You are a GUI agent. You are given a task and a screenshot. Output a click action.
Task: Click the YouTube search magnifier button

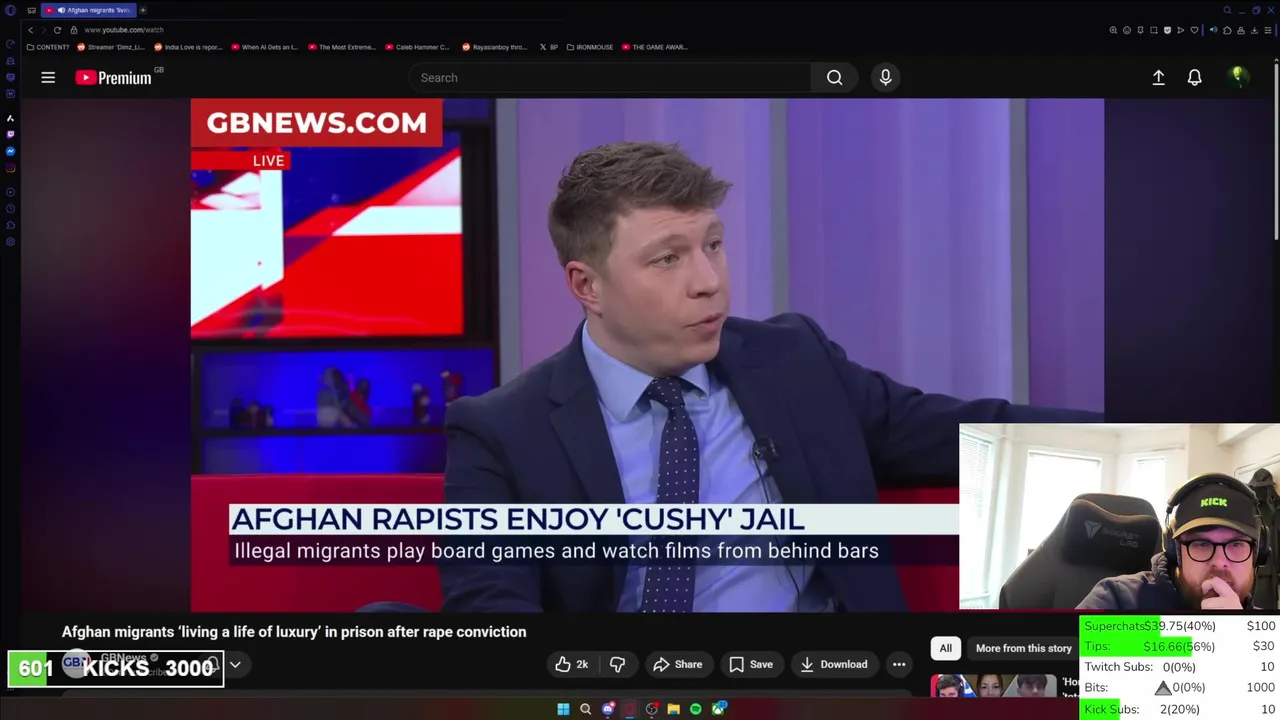[x=834, y=77]
